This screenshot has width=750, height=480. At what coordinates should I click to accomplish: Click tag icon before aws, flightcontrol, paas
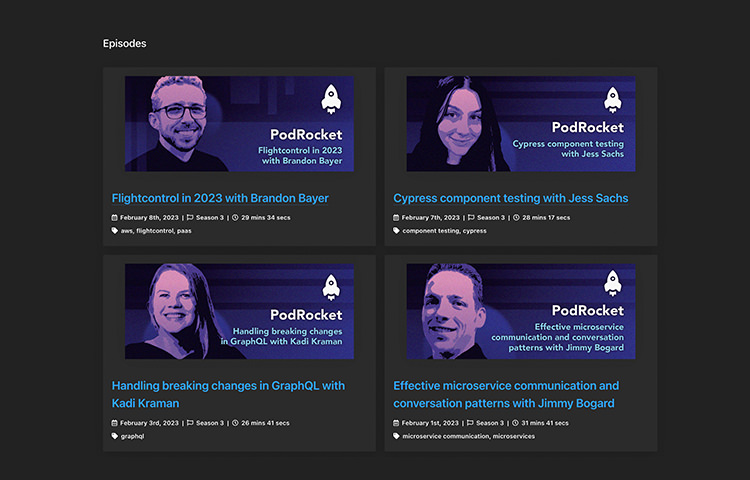click(115, 230)
